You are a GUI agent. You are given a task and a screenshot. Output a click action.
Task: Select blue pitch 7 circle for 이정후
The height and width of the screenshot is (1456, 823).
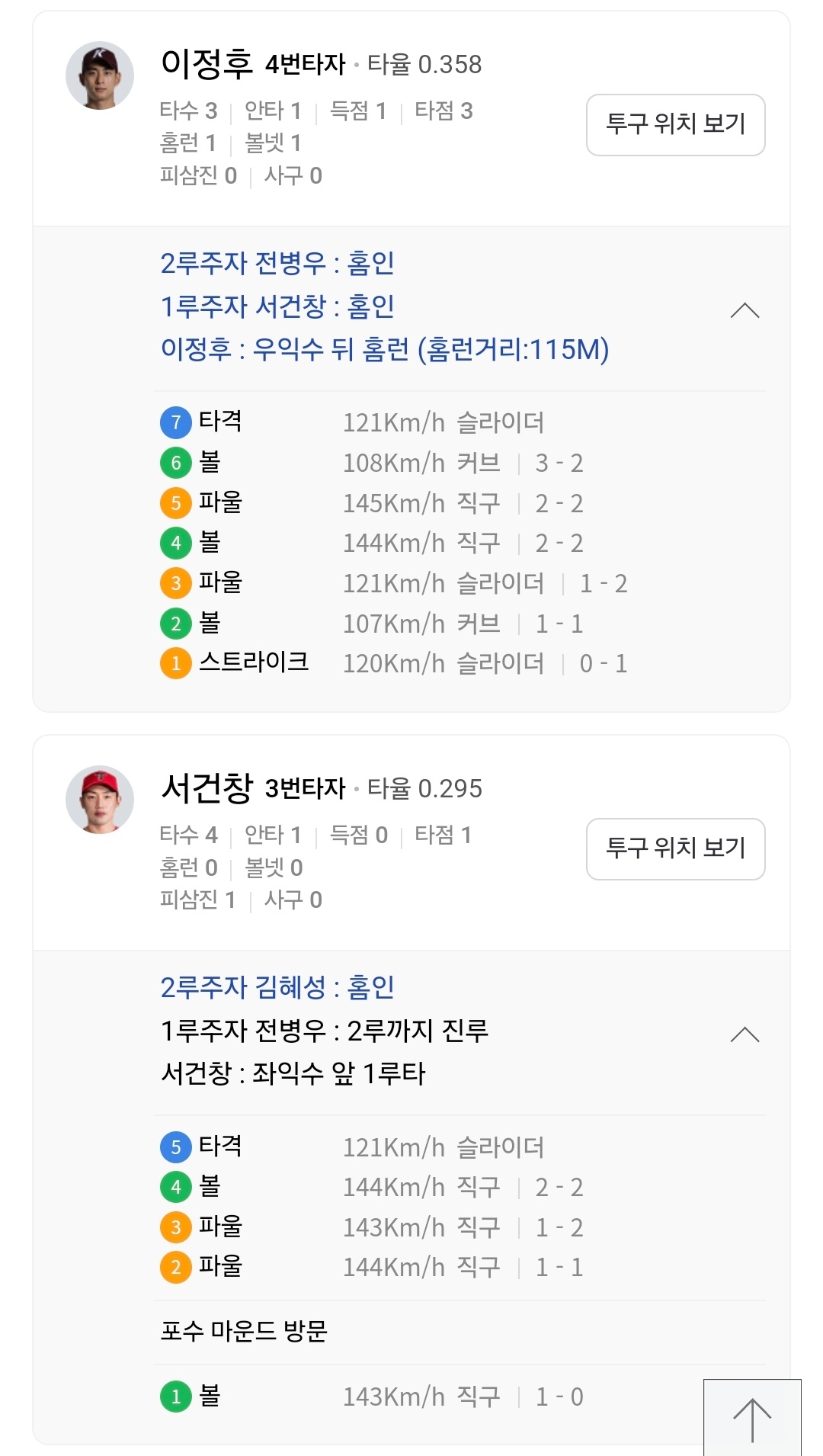(175, 422)
